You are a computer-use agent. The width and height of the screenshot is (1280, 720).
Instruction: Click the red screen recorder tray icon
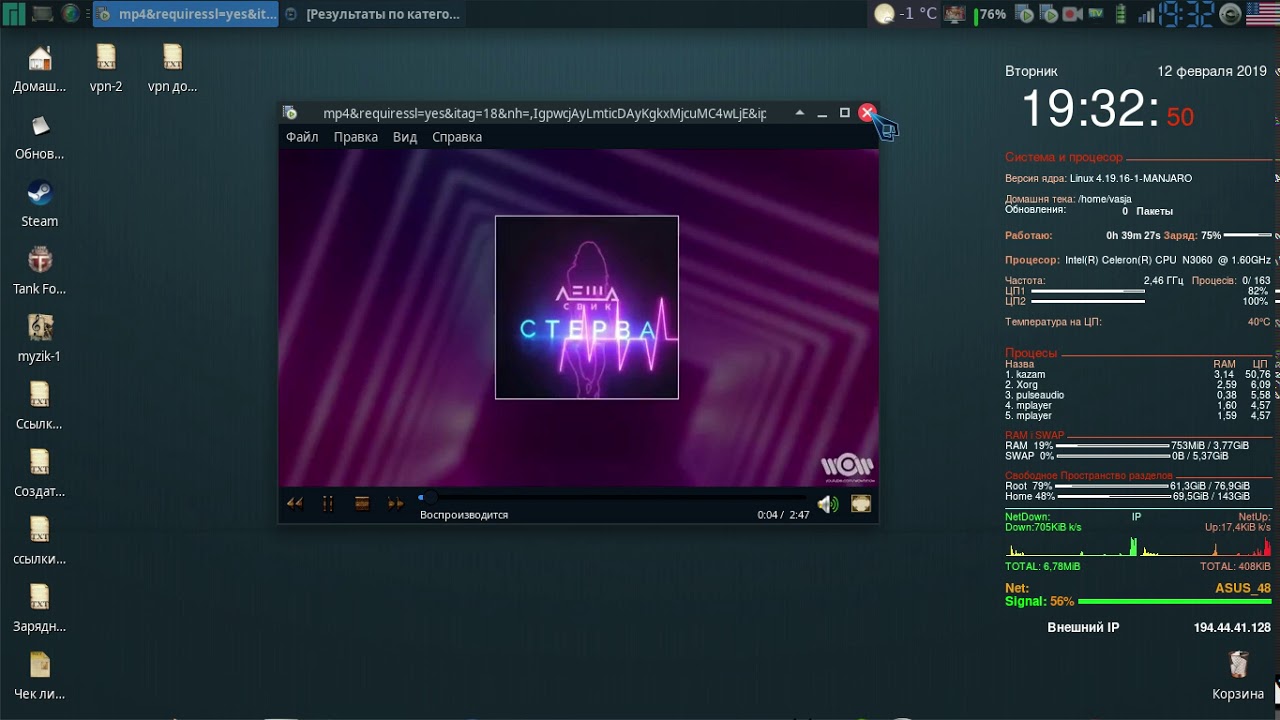point(1073,14)
